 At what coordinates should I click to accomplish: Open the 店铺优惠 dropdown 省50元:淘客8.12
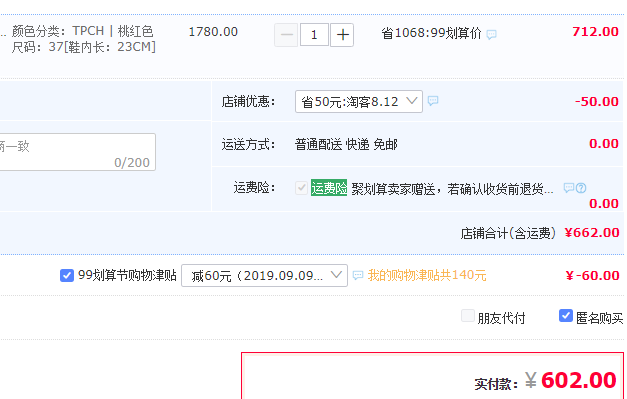359,102
